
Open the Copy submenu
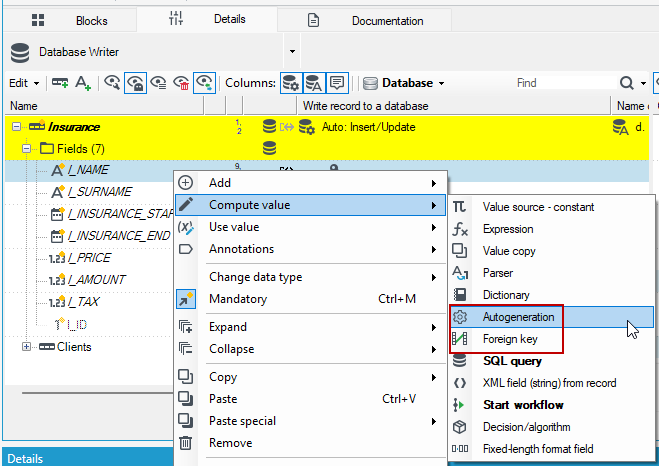click(x=310, y=377)
